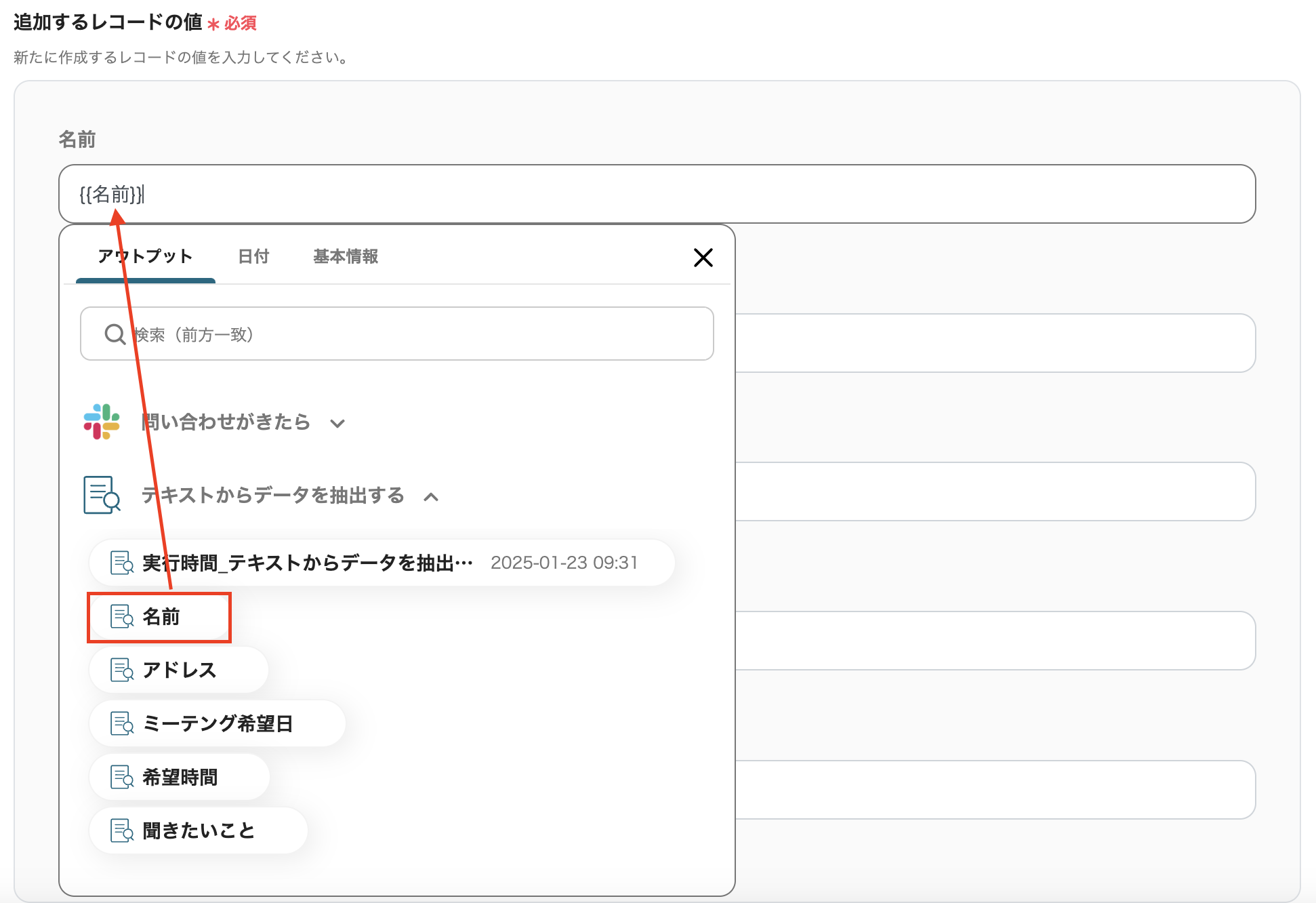
Task: Close the output picker with X
Action: tap(703, 258)
